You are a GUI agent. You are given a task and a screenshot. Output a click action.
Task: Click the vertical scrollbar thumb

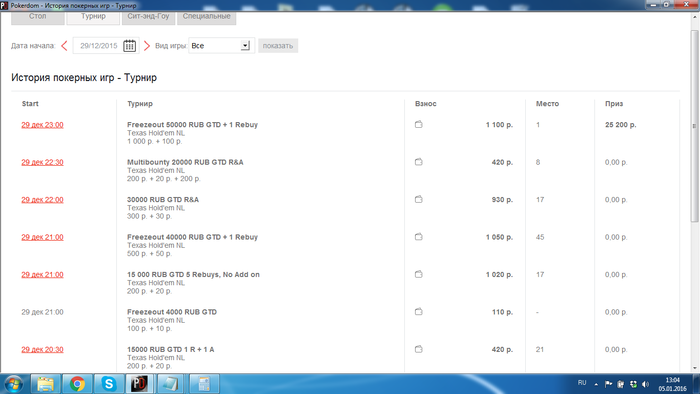pyautogui.click(x=694, y=126)
